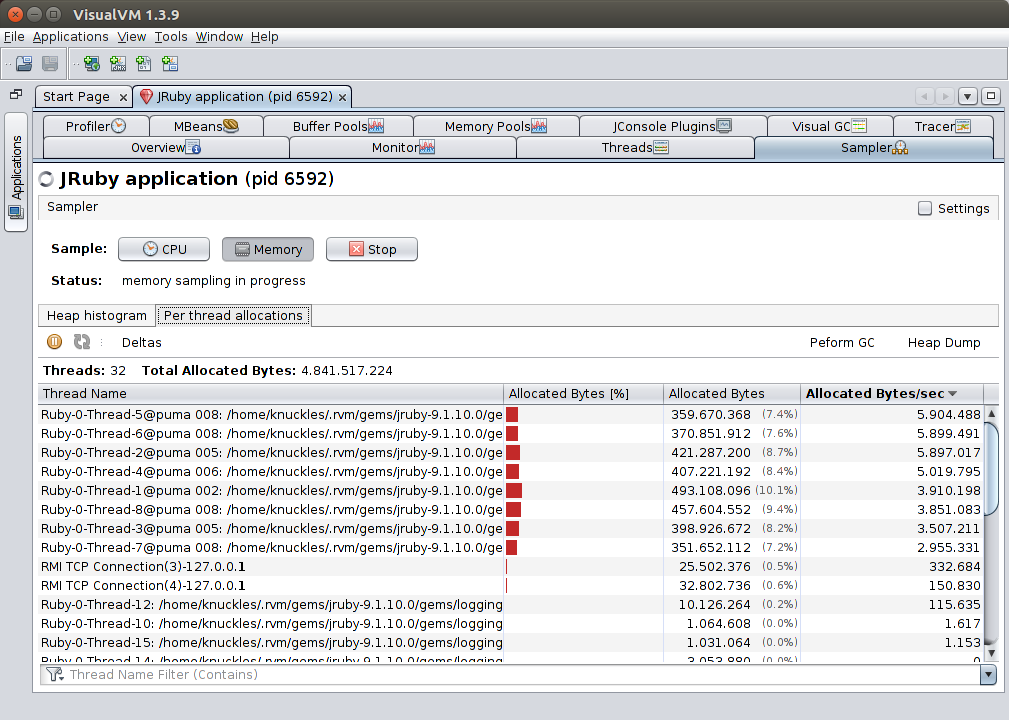Select the Ruby-0-Thread-5@puma row
Image resolution: width=1009 pixels, height=720 pixels.
click(x=511, y=414)
